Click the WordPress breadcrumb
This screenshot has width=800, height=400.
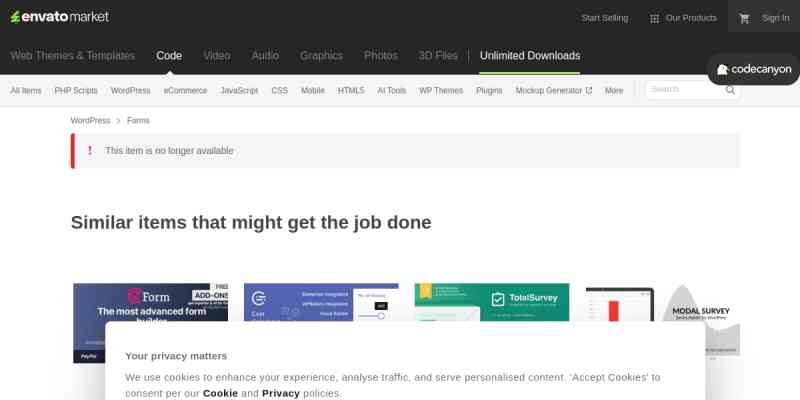click(x=90, y=120)
